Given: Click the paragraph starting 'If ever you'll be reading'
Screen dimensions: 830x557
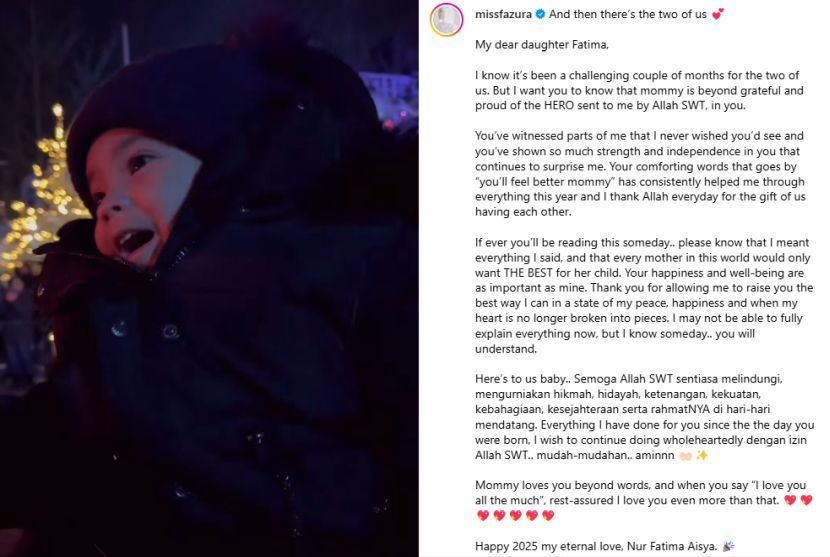Looking at the screenshot, I should [x=644, y=295].
